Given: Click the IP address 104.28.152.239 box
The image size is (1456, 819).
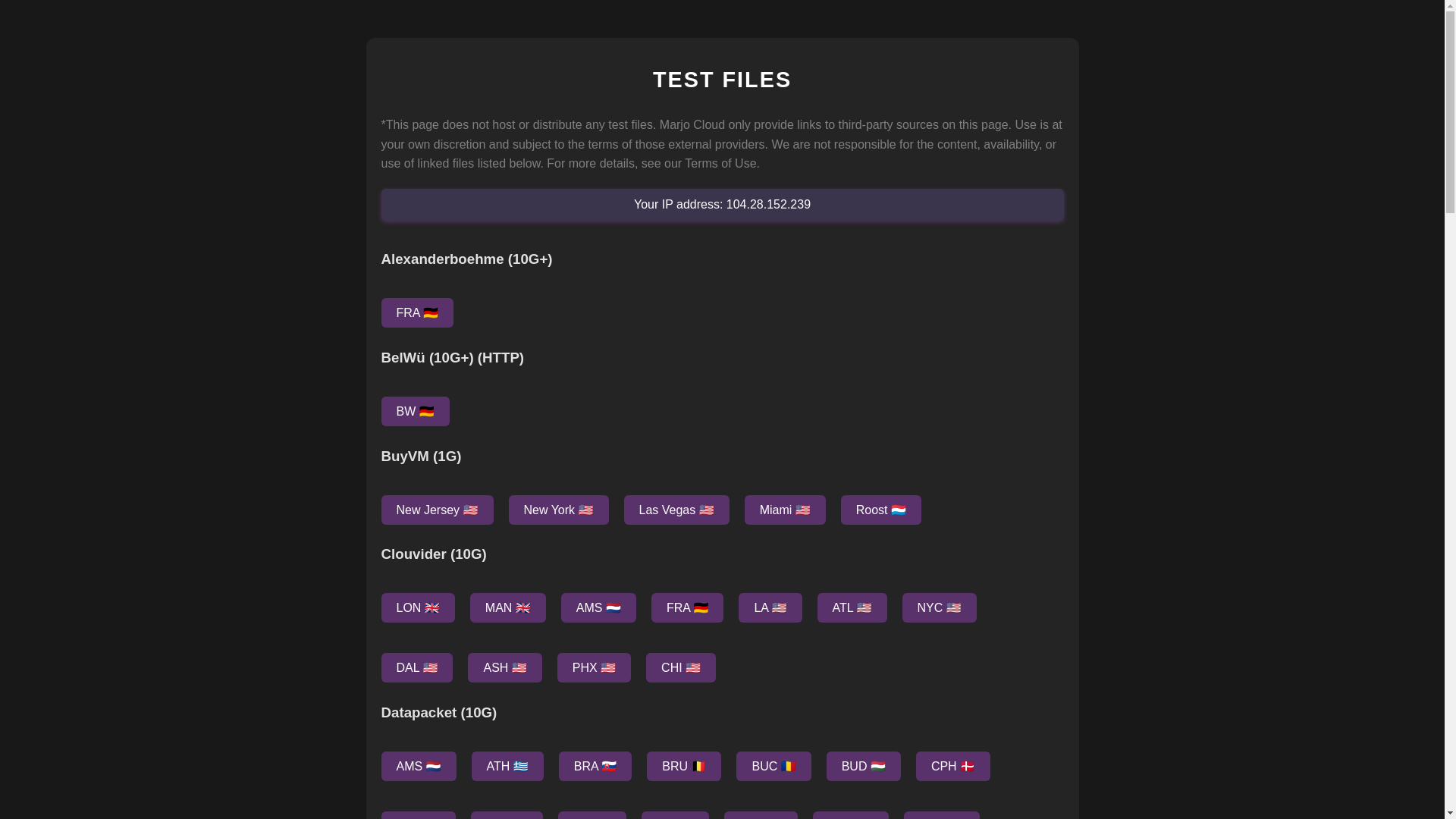Looking at the screenshot, I should [x=722, y=205].
